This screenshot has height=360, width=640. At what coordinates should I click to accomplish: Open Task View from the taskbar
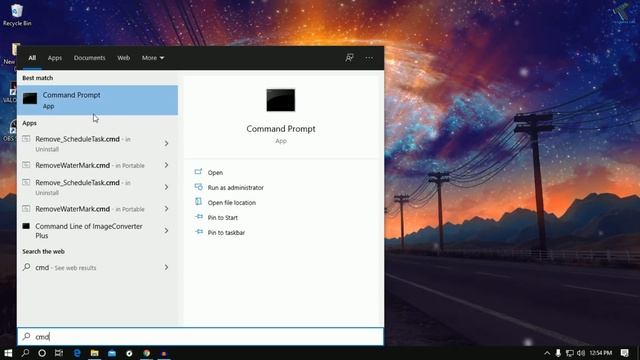tap(59, 353)
